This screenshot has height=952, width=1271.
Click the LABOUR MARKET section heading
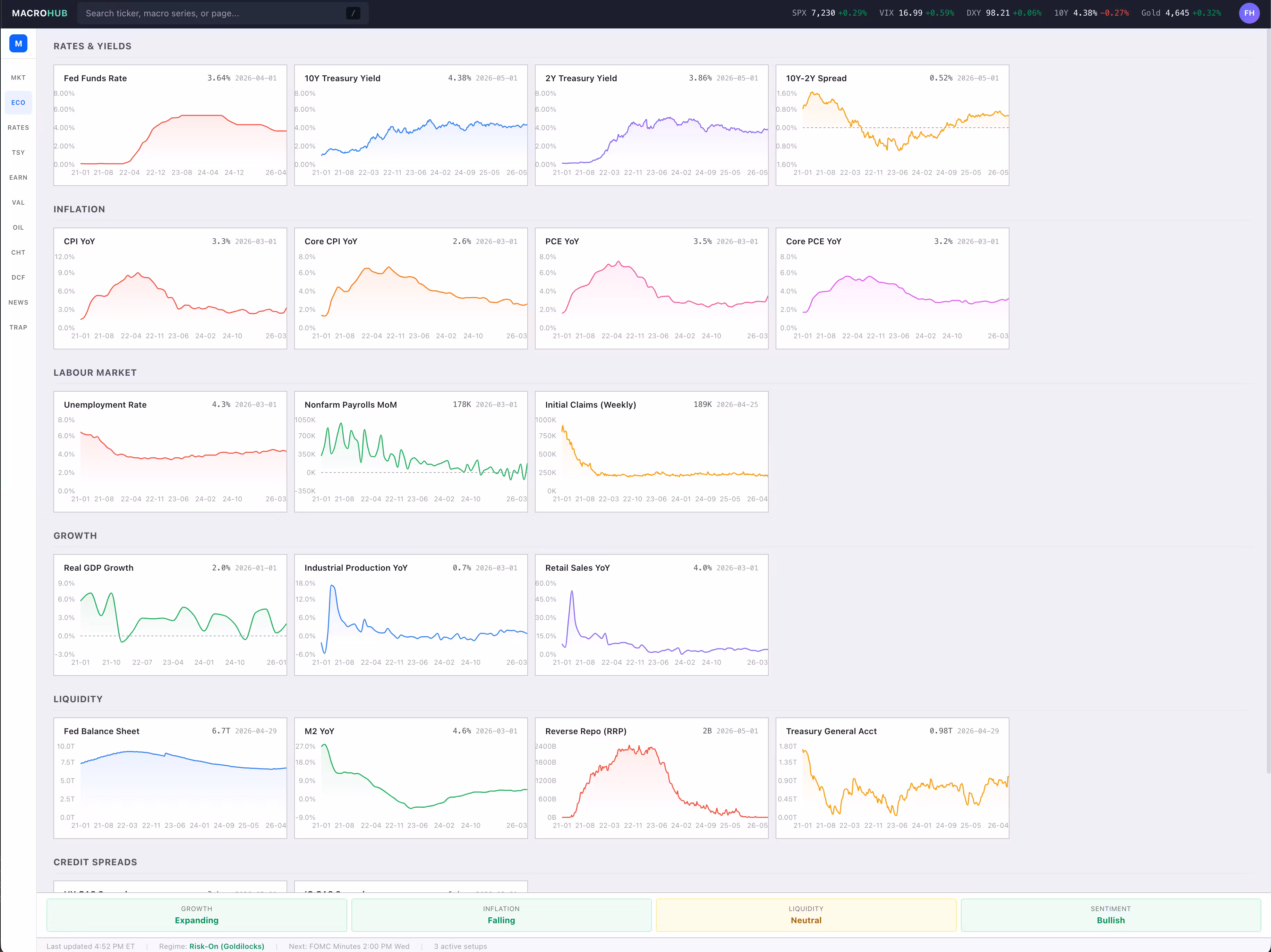95,372
